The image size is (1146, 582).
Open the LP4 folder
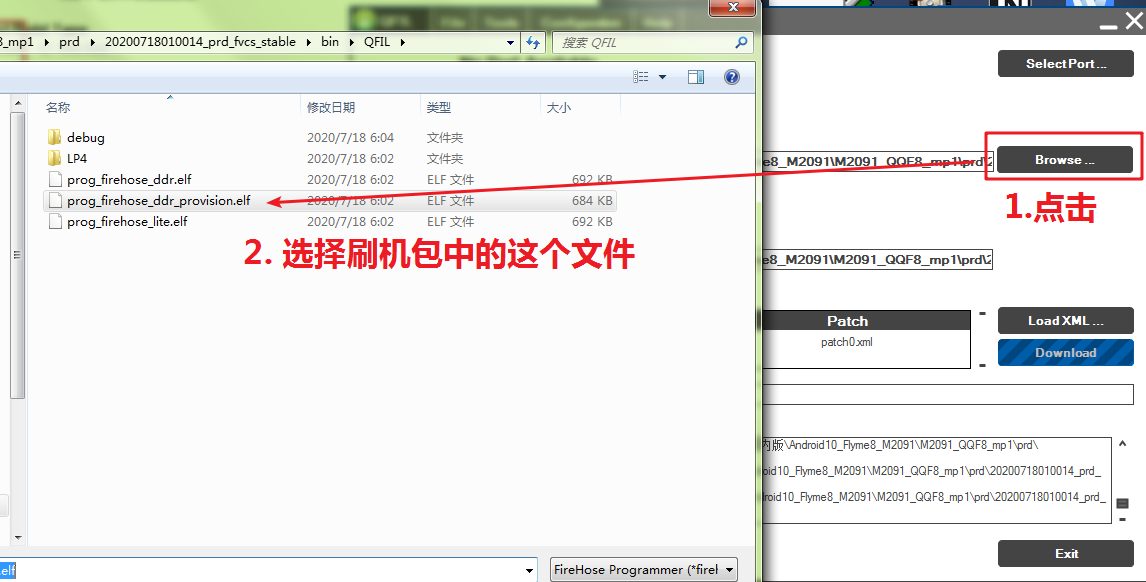coord(78,158)
